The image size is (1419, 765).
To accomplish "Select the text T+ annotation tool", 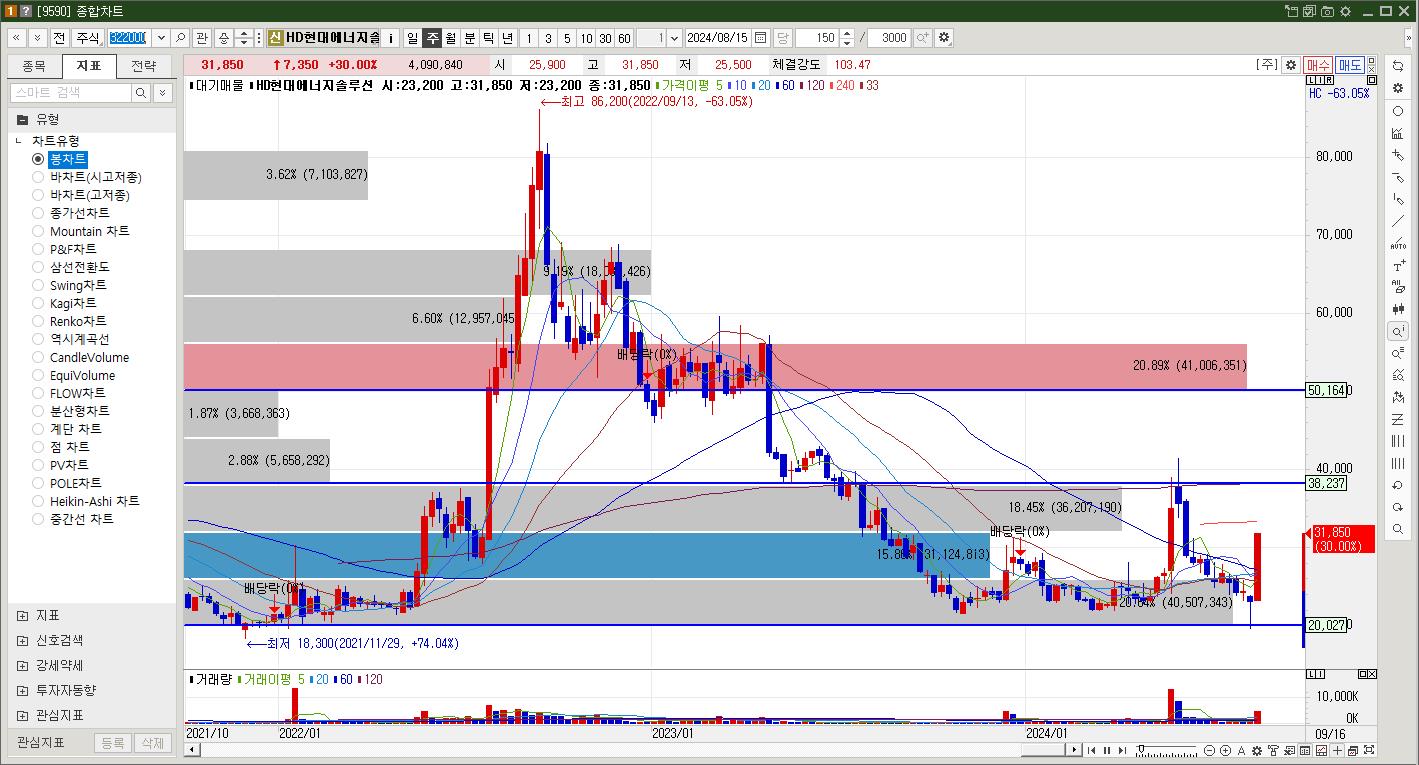I will coord(1398,266).
